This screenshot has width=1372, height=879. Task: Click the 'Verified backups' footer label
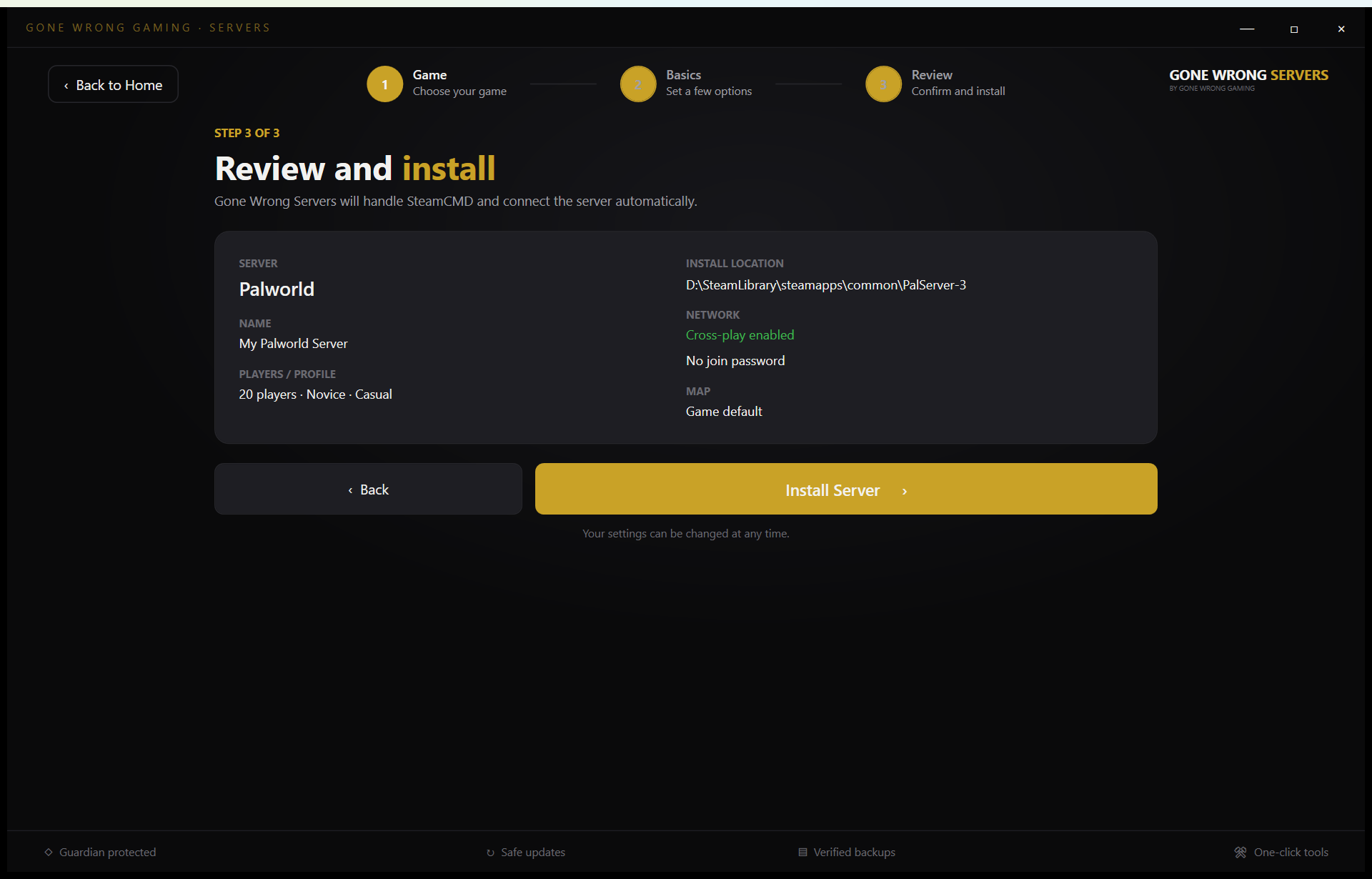point(854,852)
